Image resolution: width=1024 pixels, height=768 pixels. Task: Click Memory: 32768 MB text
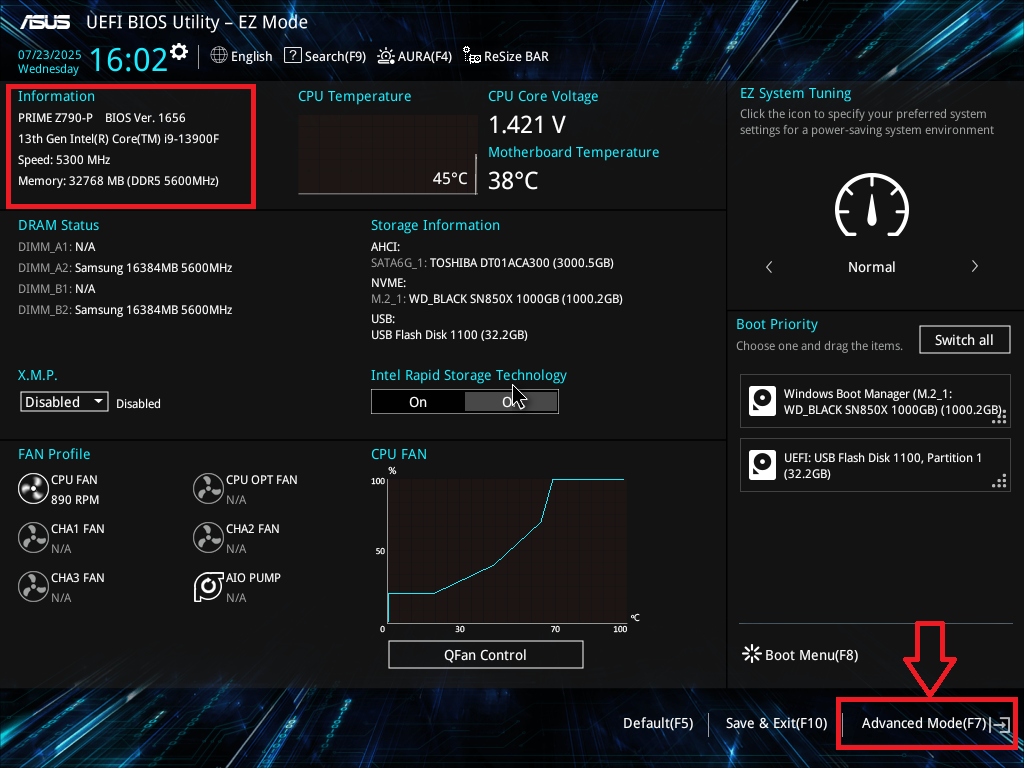[x=118, y=181]
